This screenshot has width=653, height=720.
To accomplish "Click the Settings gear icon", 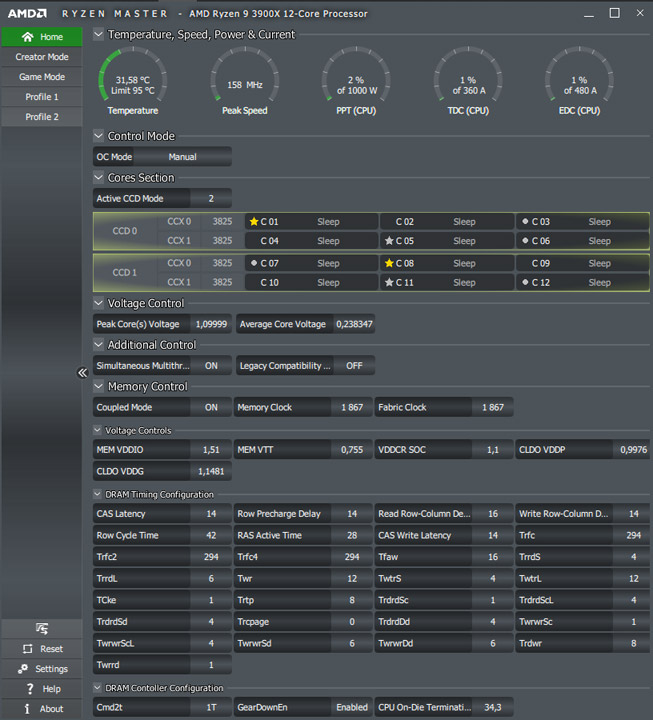I will tap(23, 669).
